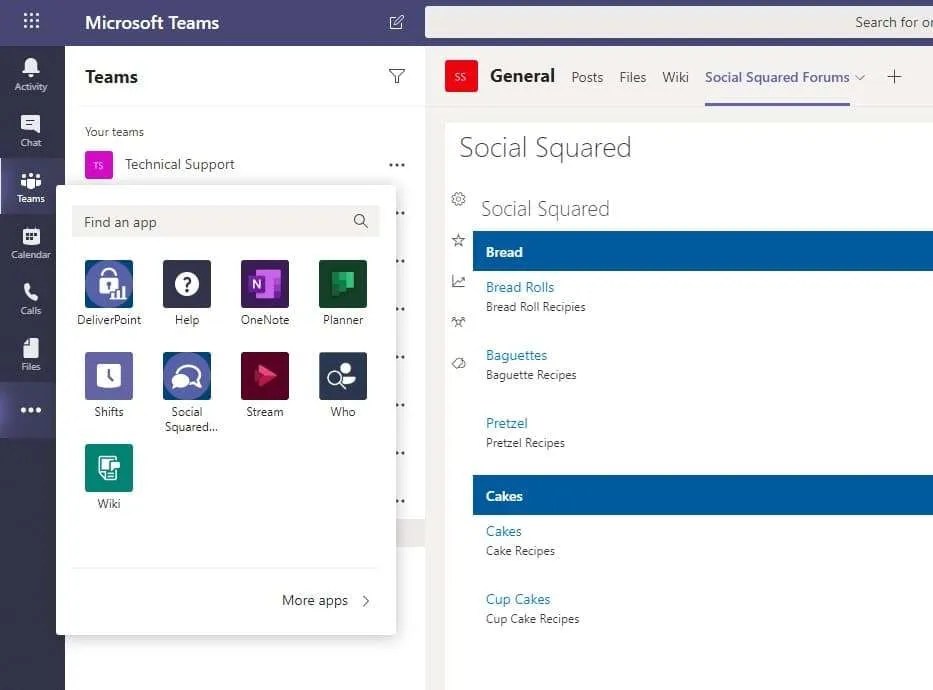
Task: Switch to the Wiki tab
Action: pyautogui.click(x=675, y=77)
